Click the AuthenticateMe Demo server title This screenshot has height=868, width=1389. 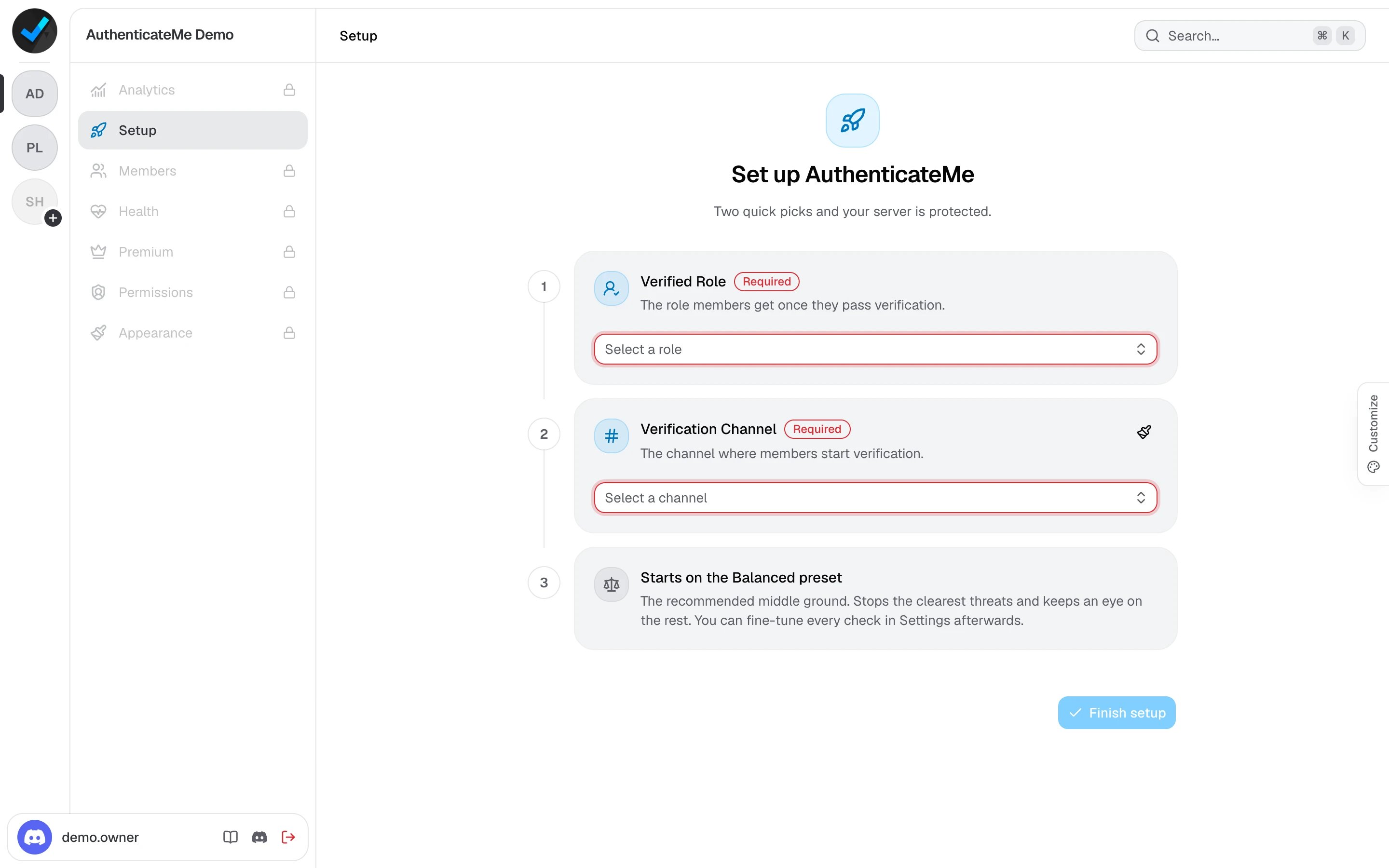160,34
